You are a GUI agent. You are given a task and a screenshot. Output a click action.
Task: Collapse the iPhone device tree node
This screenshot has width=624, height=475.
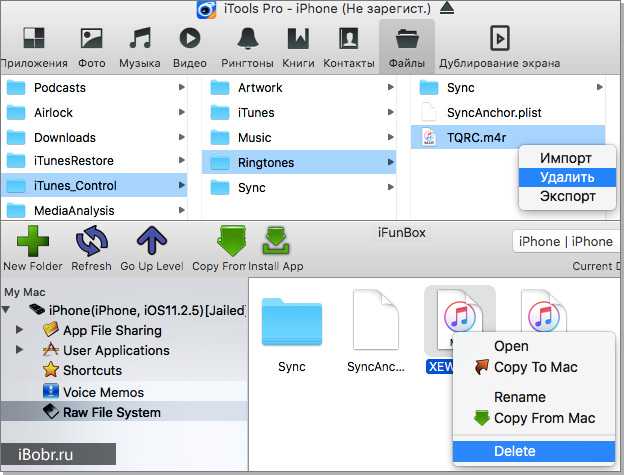tap(6, 310)
